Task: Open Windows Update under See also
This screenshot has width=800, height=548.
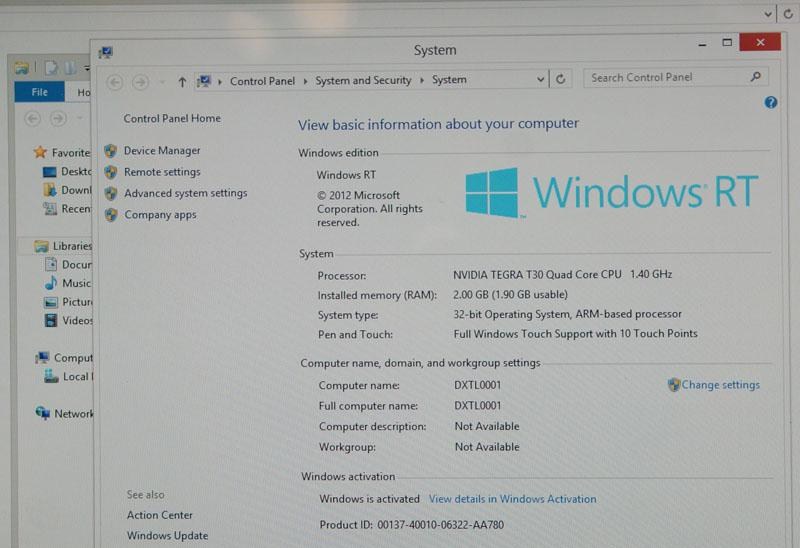Action: [x=167, y=536]
